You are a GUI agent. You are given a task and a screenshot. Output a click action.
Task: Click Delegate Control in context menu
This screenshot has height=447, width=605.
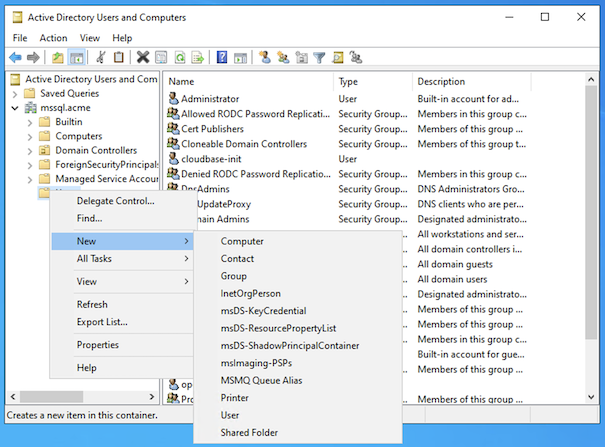pos(122,201)
